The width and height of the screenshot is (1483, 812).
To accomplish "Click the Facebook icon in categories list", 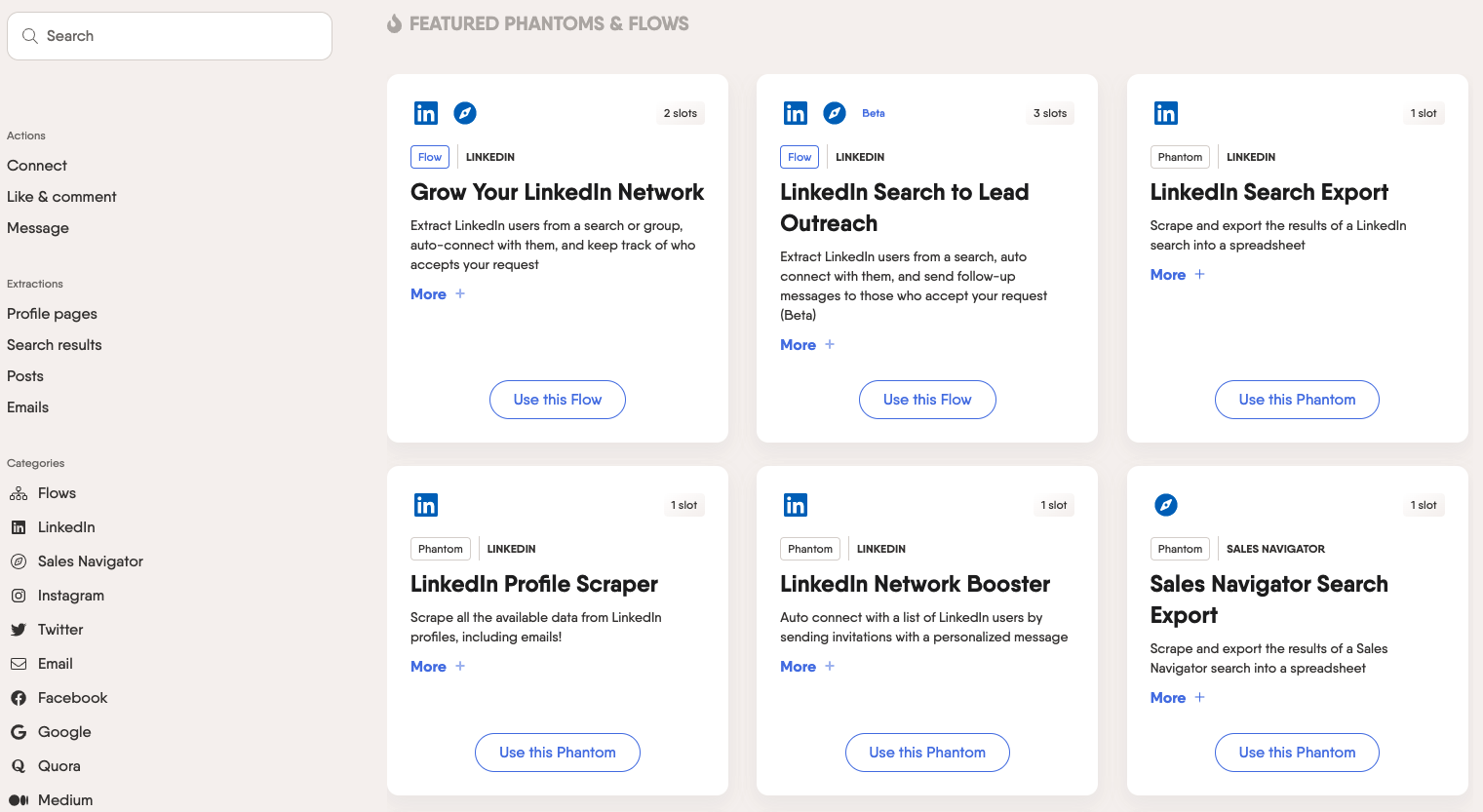I will (19, 698).
